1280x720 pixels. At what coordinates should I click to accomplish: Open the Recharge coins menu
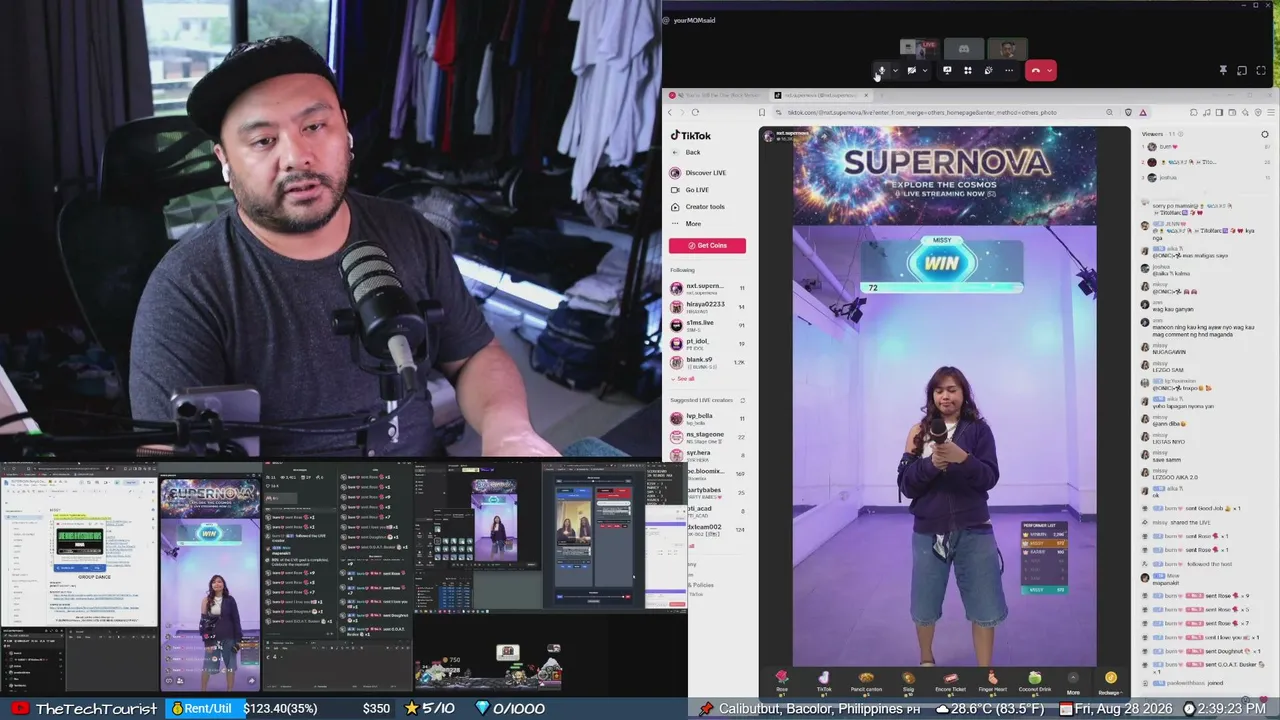point(1110,682)
